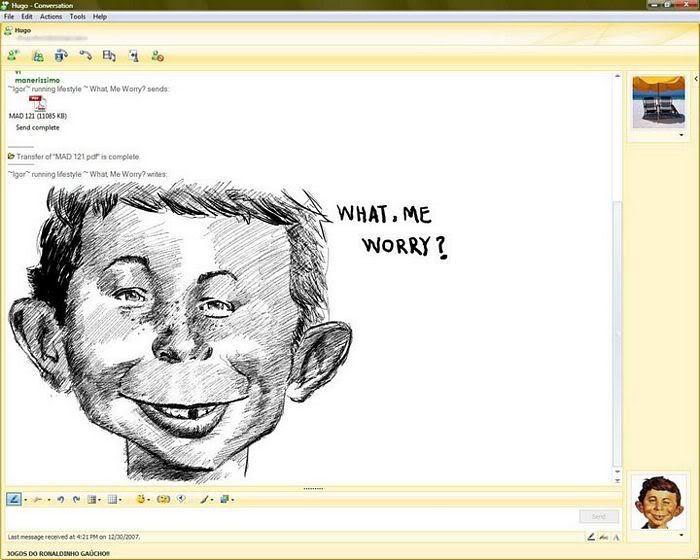Viewport: 700px width, 560px height.
Task: Collapse the display picture side panel arrow
Action: tap(696, 79)
